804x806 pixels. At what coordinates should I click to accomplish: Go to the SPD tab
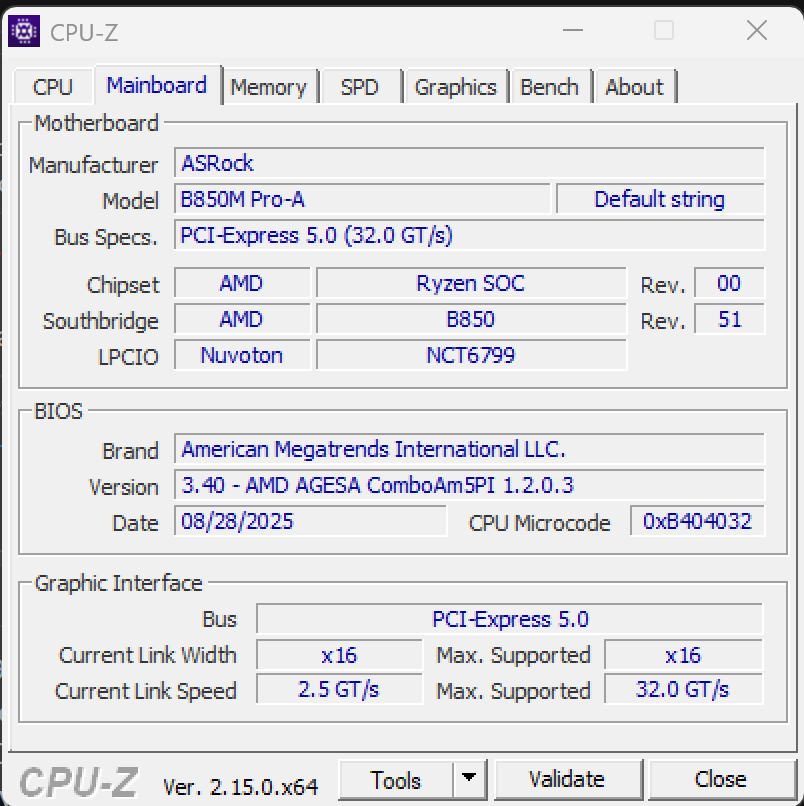(x=359, y=87)
